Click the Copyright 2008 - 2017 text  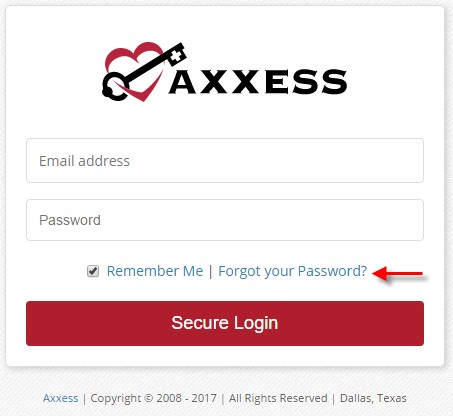(153, 398)
